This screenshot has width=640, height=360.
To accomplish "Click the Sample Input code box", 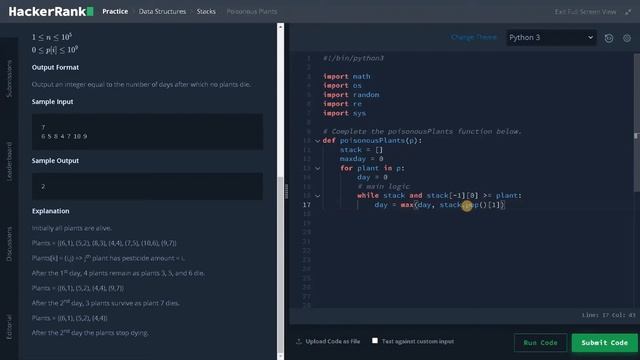I will tap(147, 131).
